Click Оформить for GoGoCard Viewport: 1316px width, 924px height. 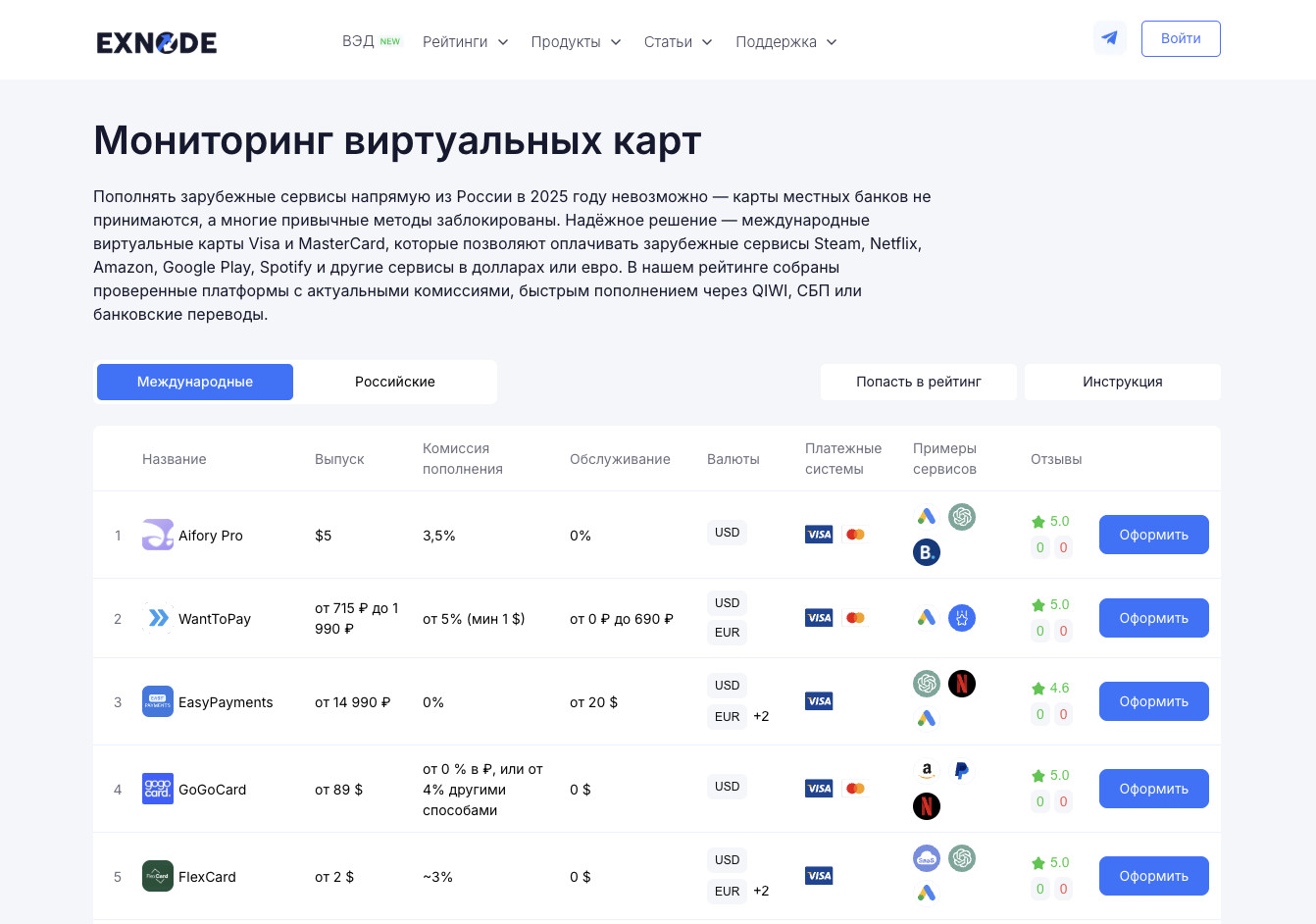coord(1154,789)
